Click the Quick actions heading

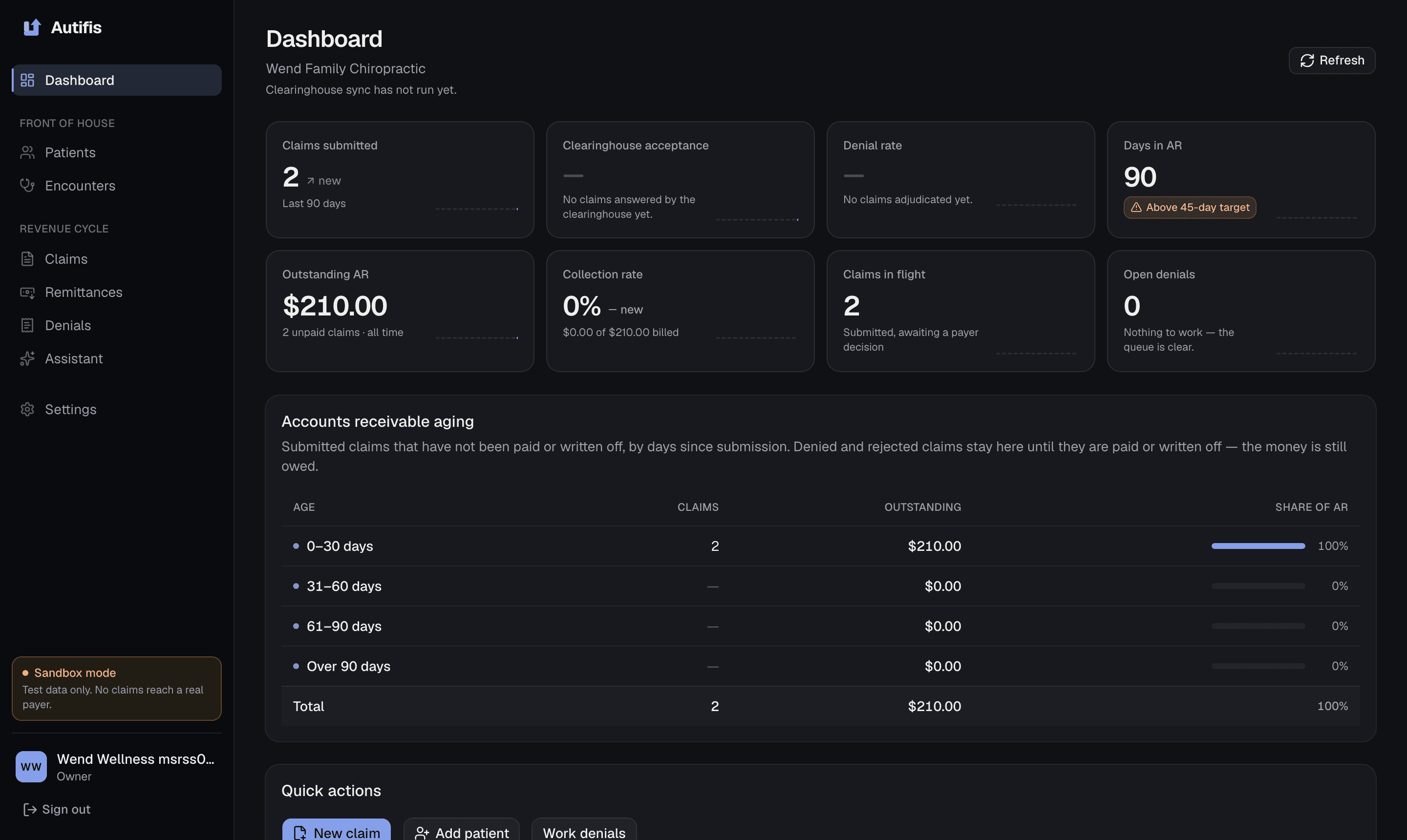[x=331, y=791]
